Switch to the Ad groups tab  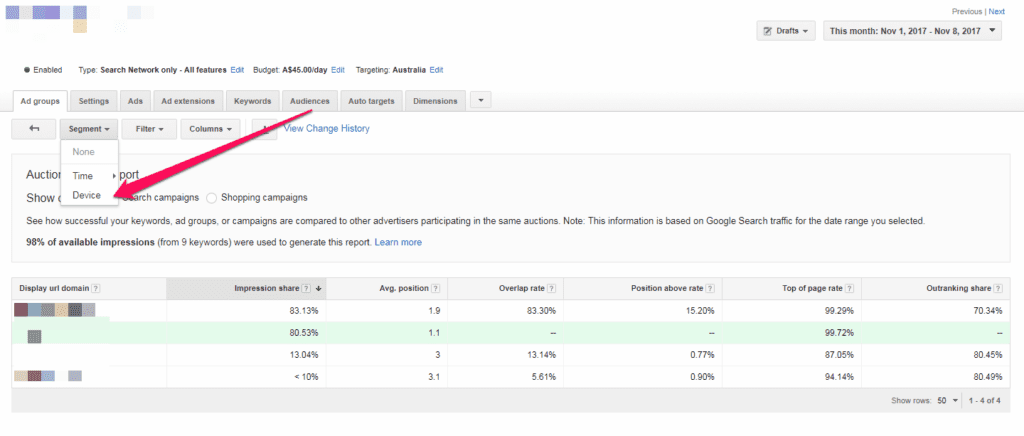(40, 101)
